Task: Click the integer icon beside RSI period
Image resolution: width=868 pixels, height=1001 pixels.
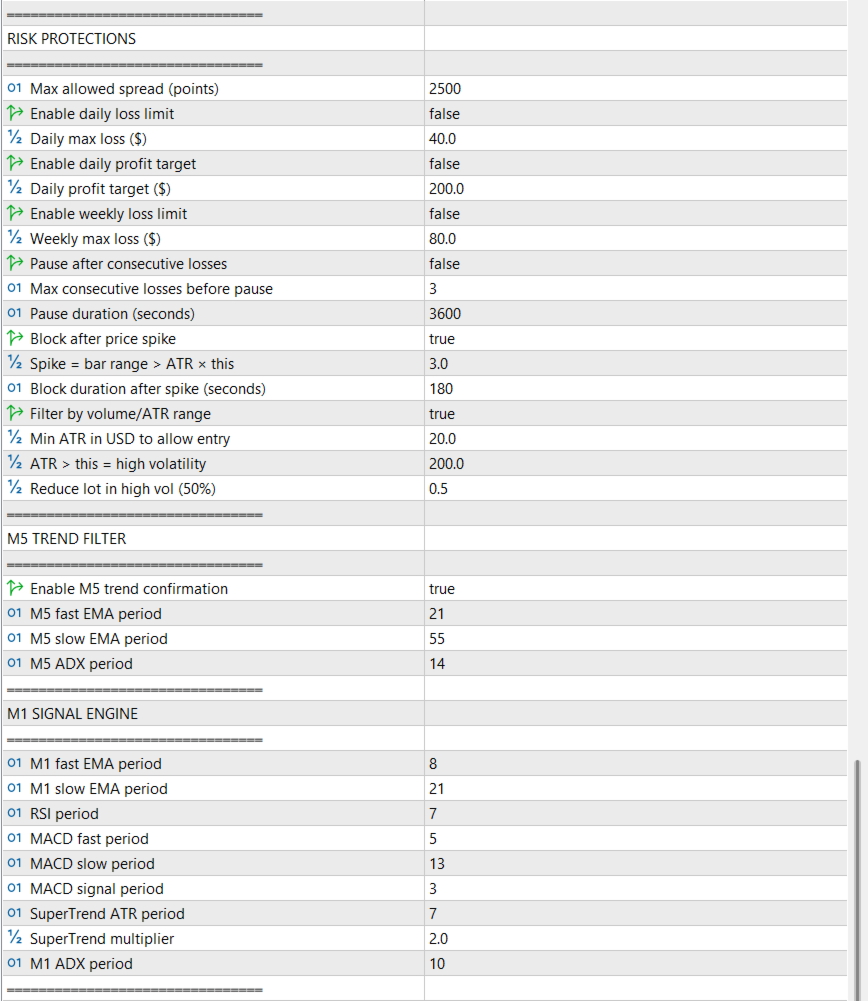Action: [14, 814]
